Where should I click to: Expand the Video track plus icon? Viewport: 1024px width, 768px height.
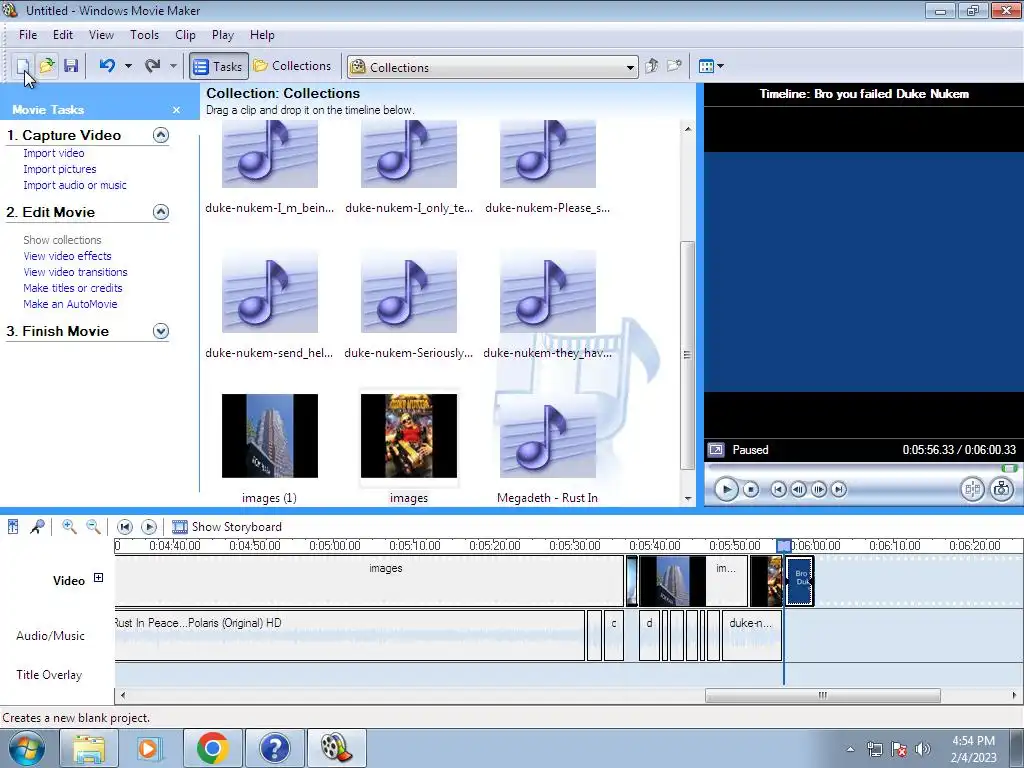[x=99, y=577]
